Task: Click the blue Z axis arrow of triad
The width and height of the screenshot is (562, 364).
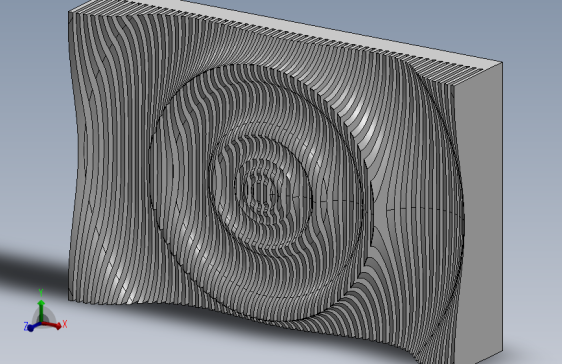Action: point(34,327)
